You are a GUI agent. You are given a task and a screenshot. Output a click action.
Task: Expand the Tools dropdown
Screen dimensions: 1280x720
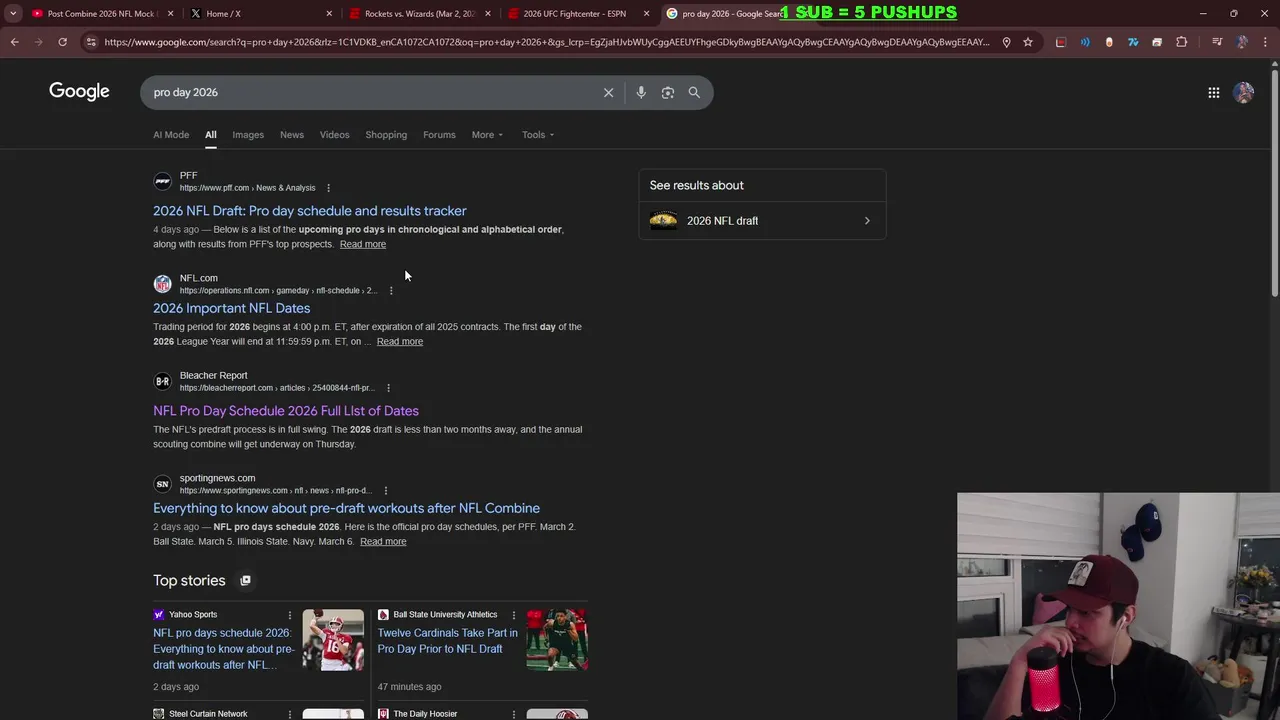537,135
